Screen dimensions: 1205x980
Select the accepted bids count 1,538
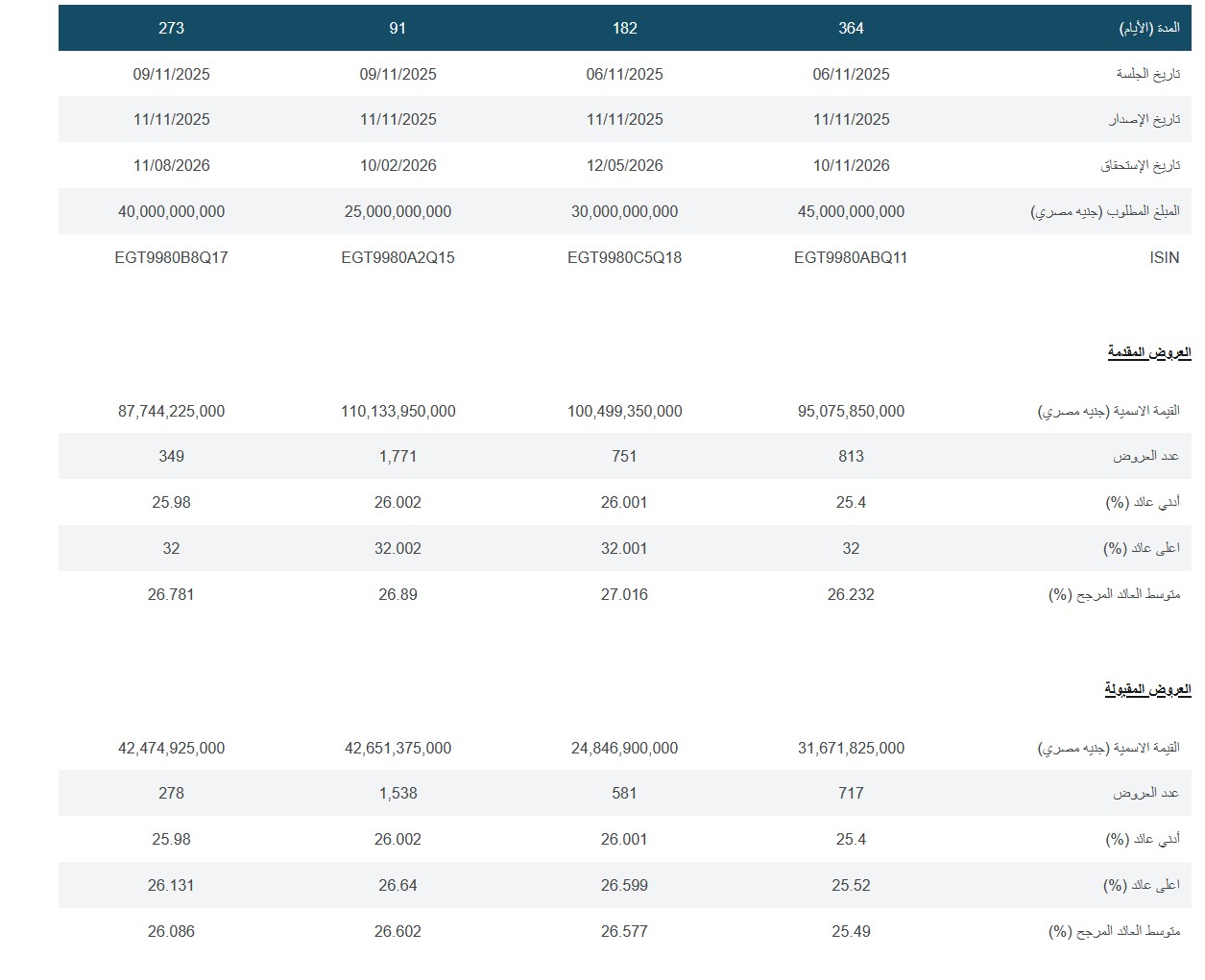tap(398, 793)
